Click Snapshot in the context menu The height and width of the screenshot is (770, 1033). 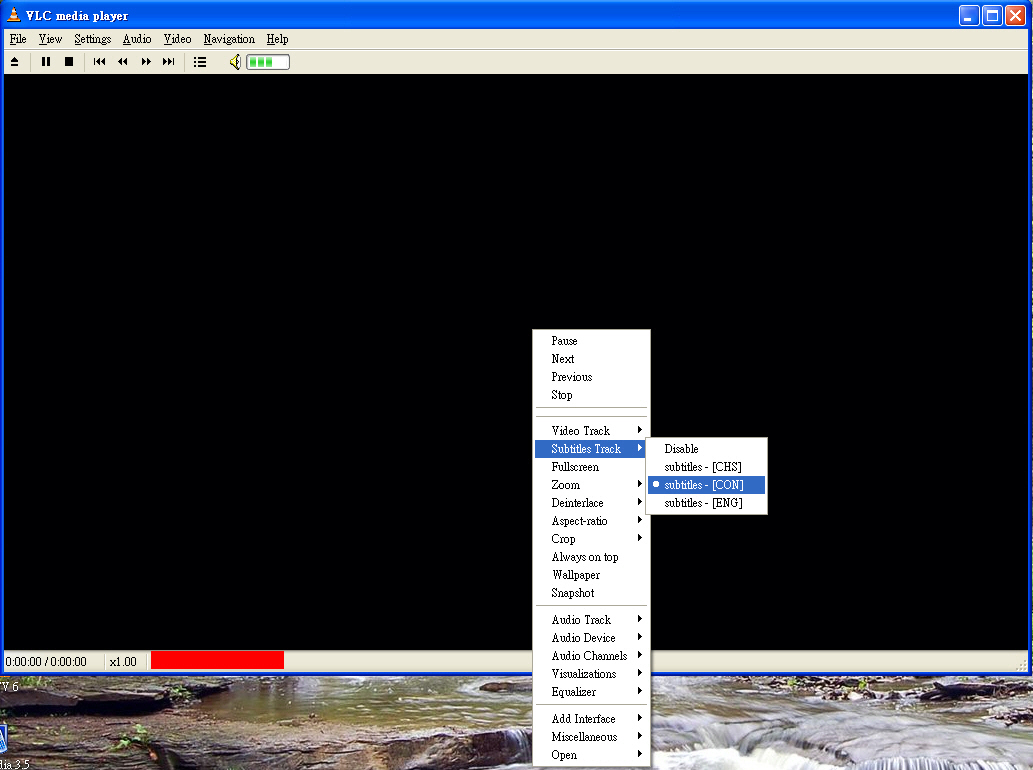click(573, 593)
